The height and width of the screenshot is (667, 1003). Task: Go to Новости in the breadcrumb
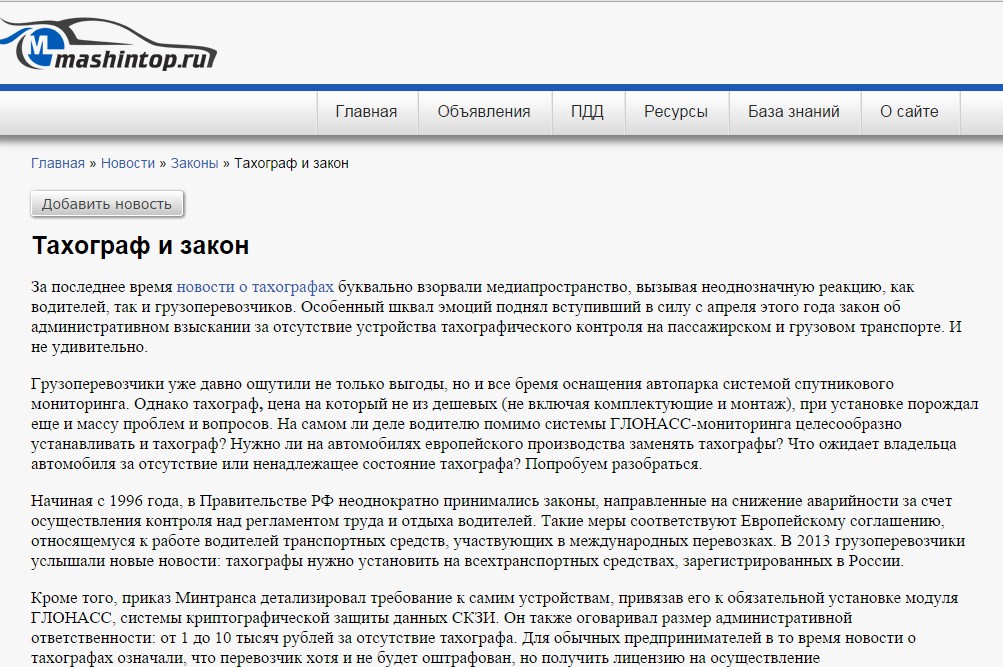(x=128, y=163)
